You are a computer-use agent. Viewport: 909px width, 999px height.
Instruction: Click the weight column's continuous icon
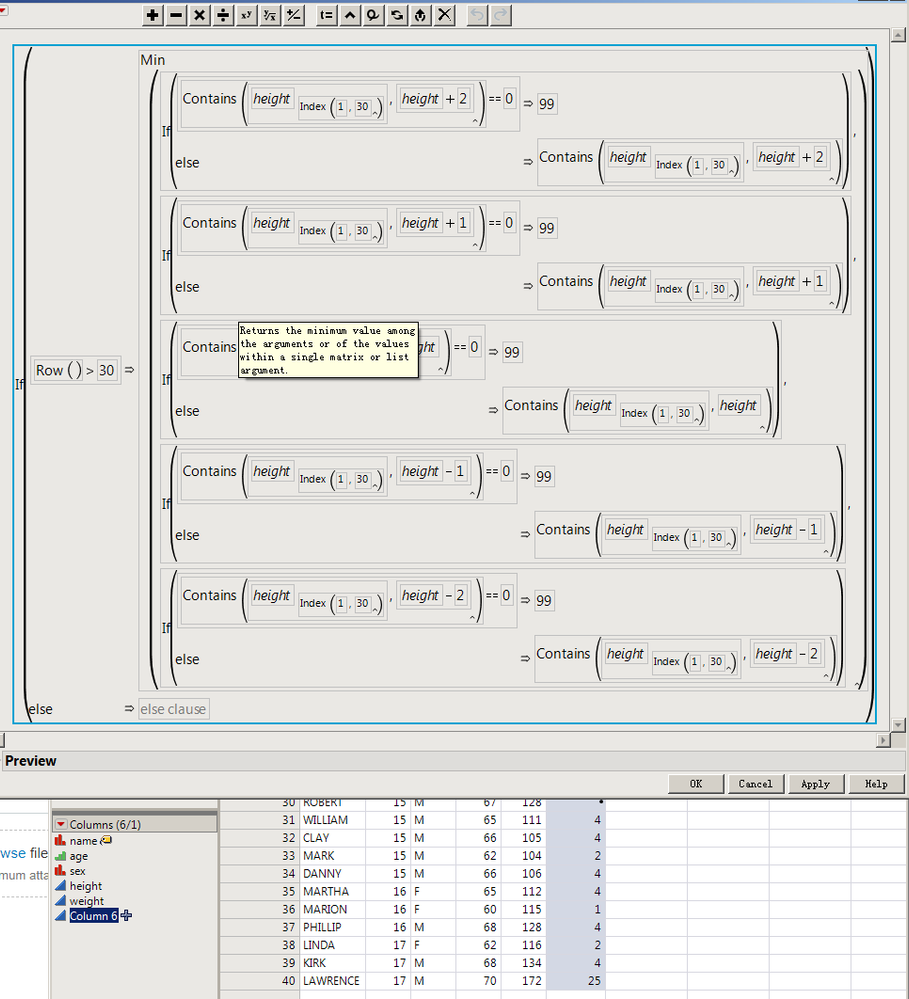[61, 901]
